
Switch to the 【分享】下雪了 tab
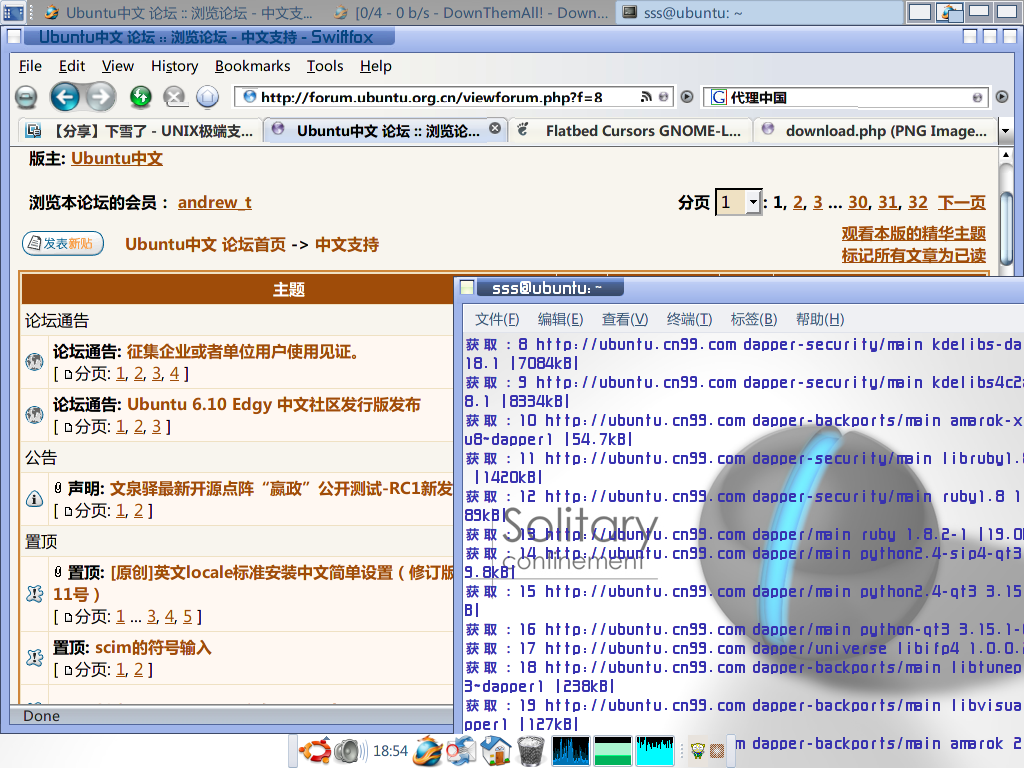pyautogui.click(x=140, y=131)
